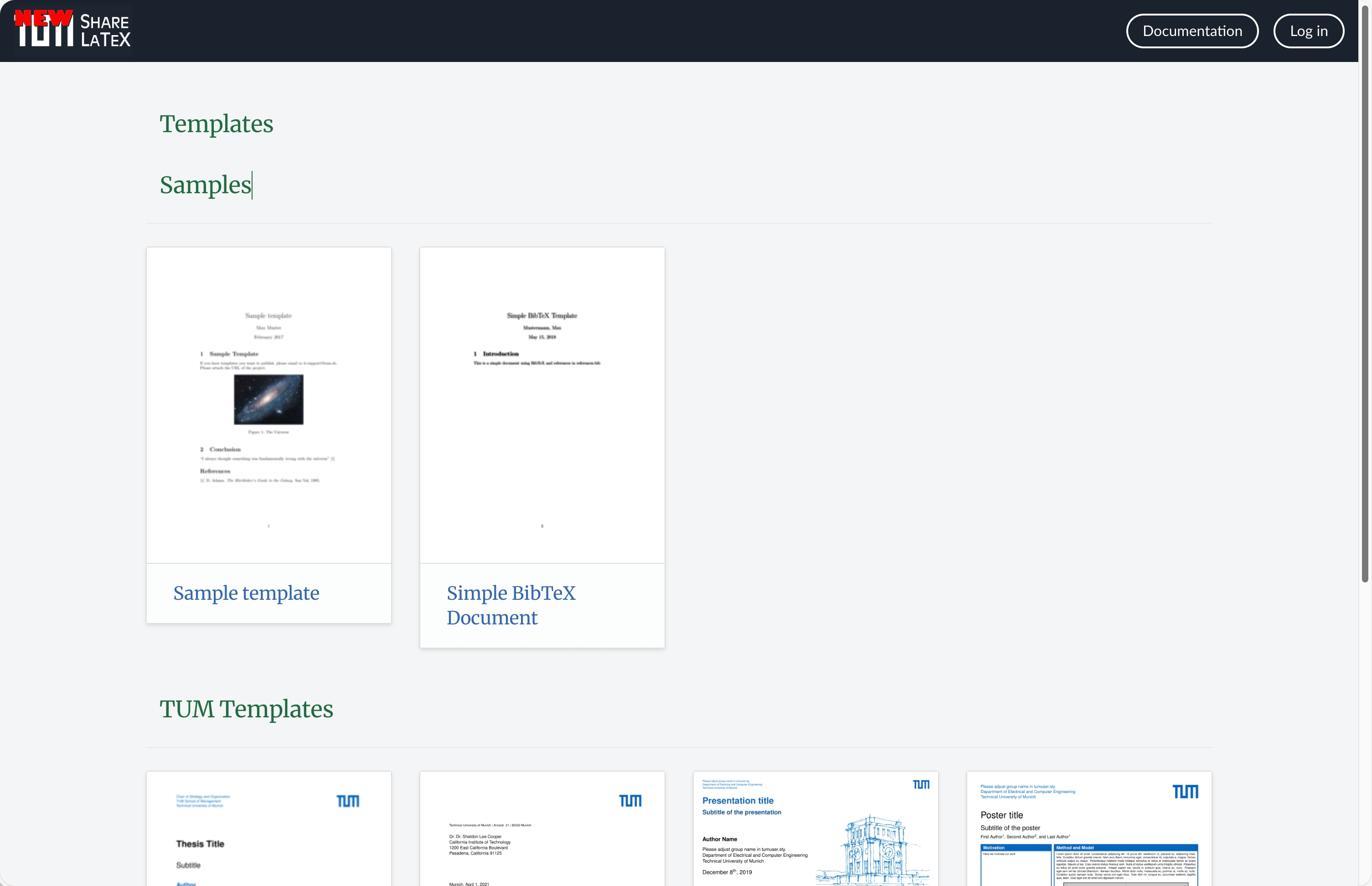Click the Log in button
This screenshot has width=1372, height=886.
tap(1309, 31)
